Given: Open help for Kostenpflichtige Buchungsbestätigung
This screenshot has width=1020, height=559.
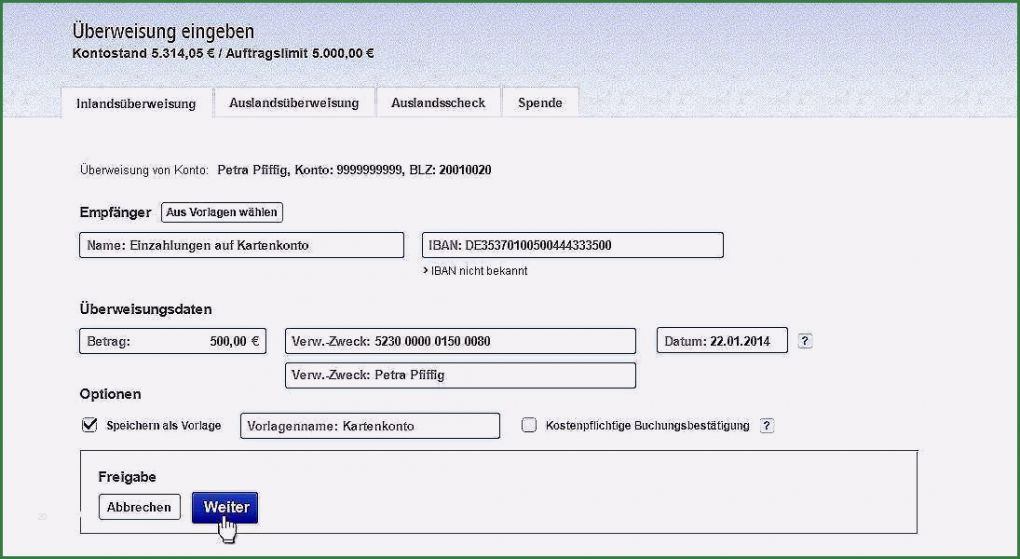Looking at the screenshot, I should tap(766, 426).
